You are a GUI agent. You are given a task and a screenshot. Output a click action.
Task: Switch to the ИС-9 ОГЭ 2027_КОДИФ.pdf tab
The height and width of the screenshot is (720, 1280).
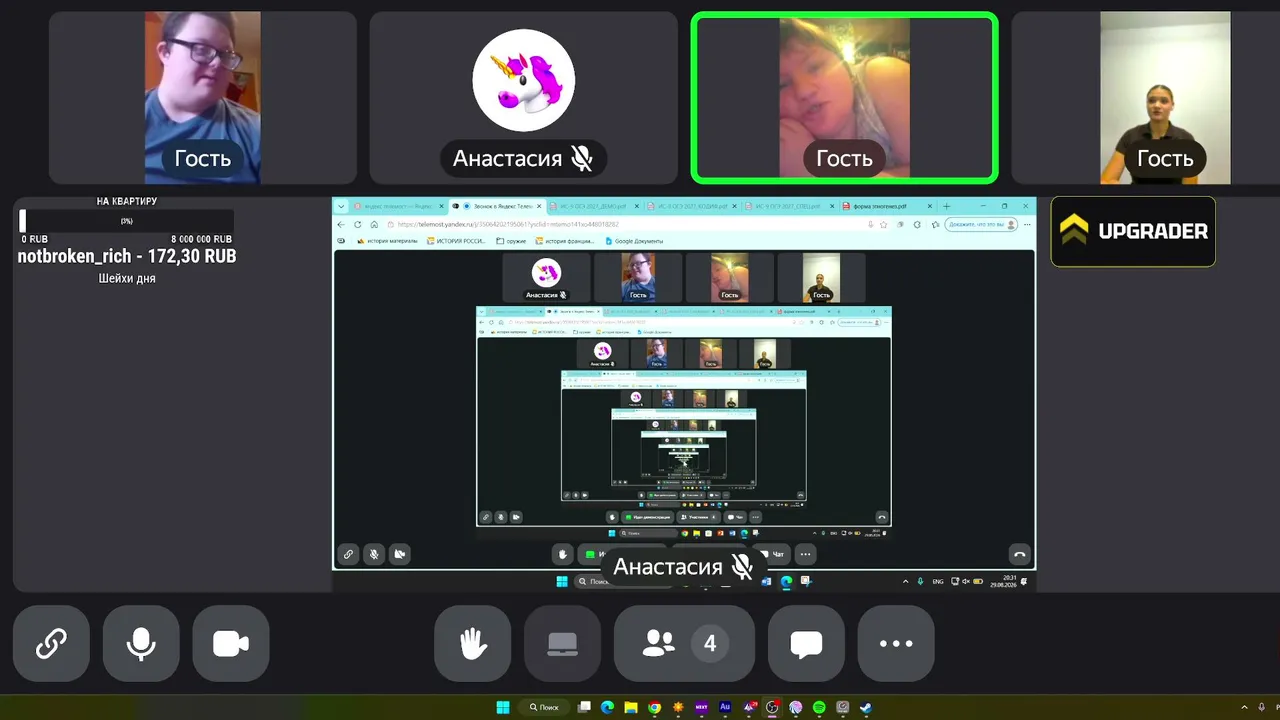tap(691, 206)
